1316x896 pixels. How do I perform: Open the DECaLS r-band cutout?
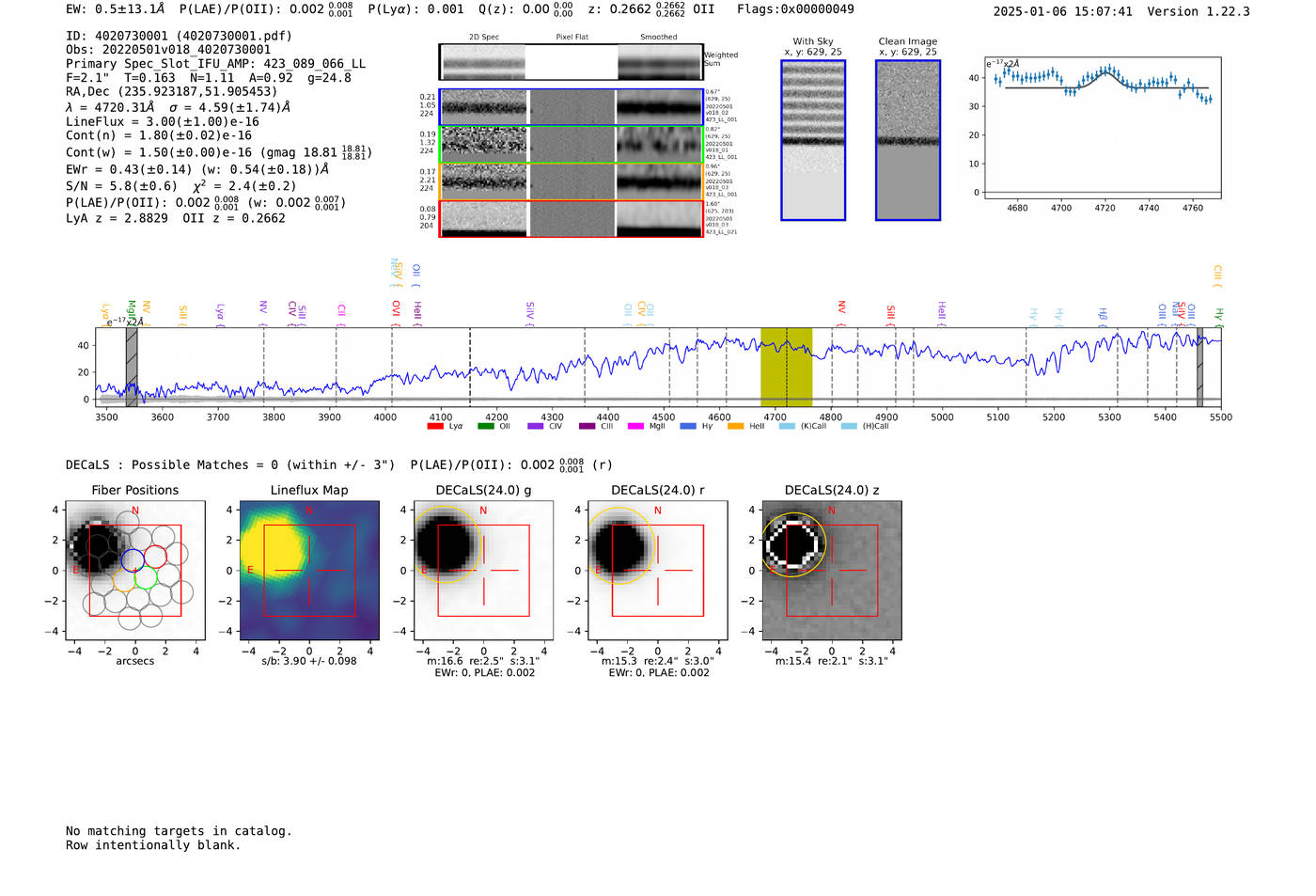pyautogui.click(x=657, y=570)
